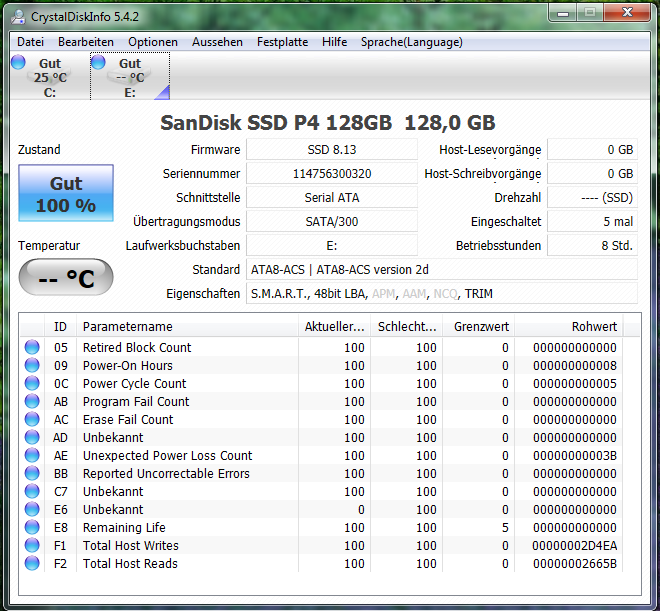The width and height of the screenshot is (664, 614).
Task: Select the Unexpected Power Loss Count name
Action: [x=167, y=456]
